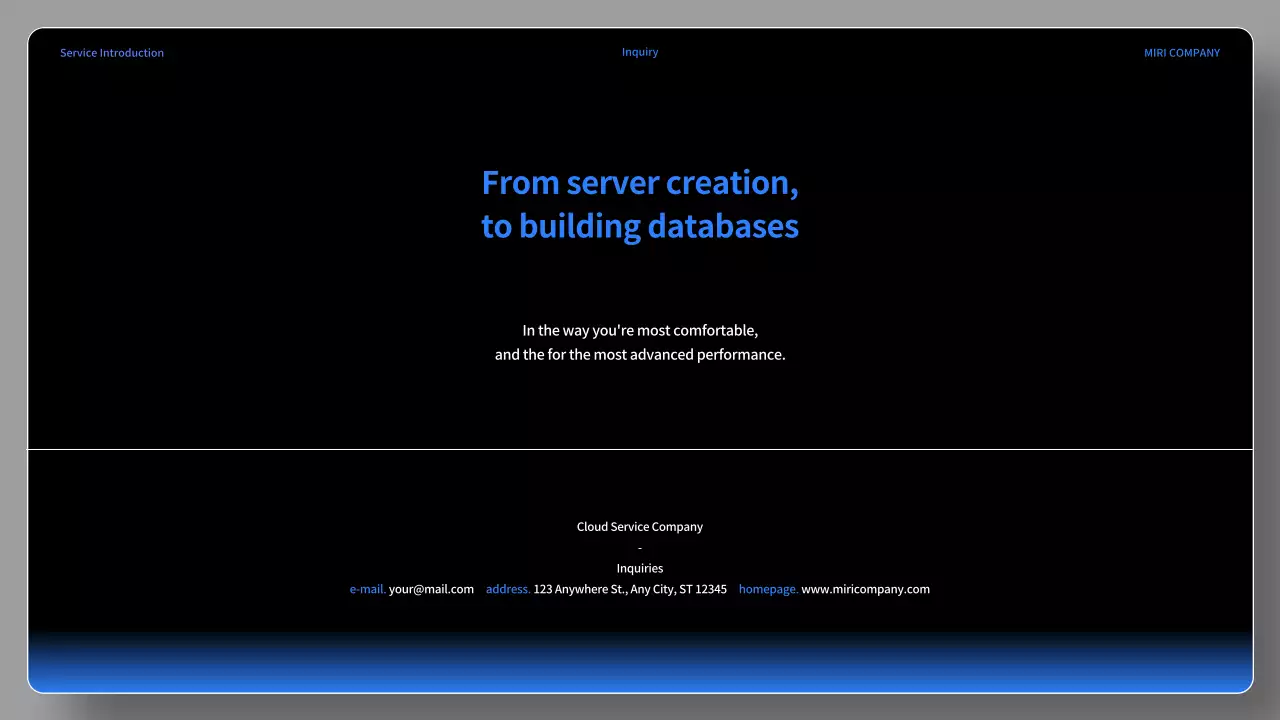Select the Inquiry navigation item

[x=639, y=51]
